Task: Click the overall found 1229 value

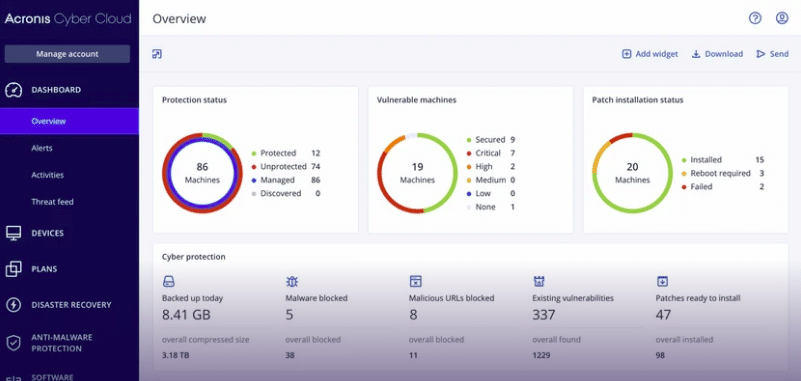Action: [540, 356]
